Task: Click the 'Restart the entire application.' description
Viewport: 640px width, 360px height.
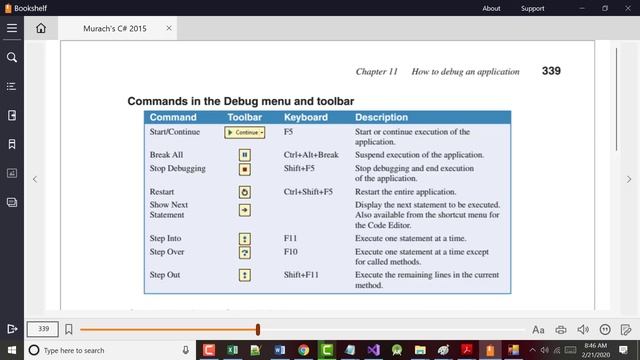Action: click(x=405, y=191)
